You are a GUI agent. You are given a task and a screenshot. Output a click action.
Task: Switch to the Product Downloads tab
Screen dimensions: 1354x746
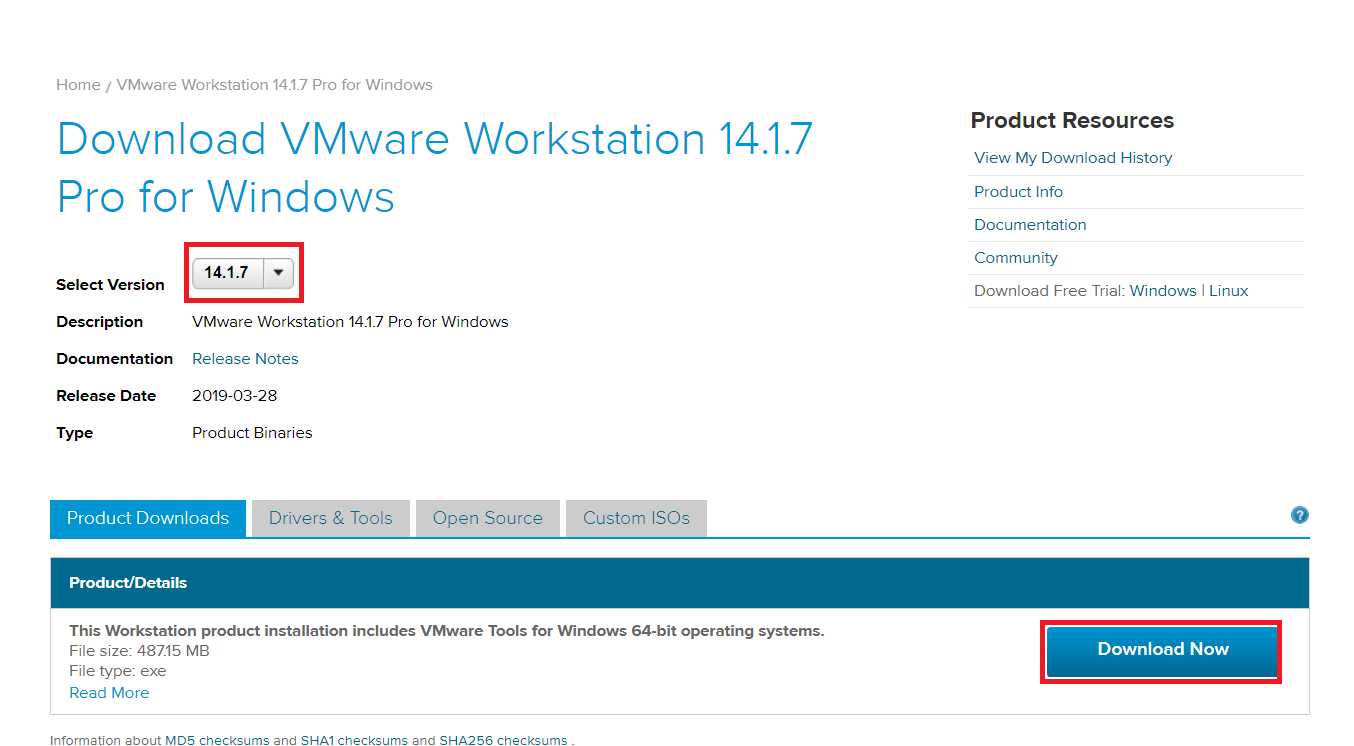pos(148,518)
